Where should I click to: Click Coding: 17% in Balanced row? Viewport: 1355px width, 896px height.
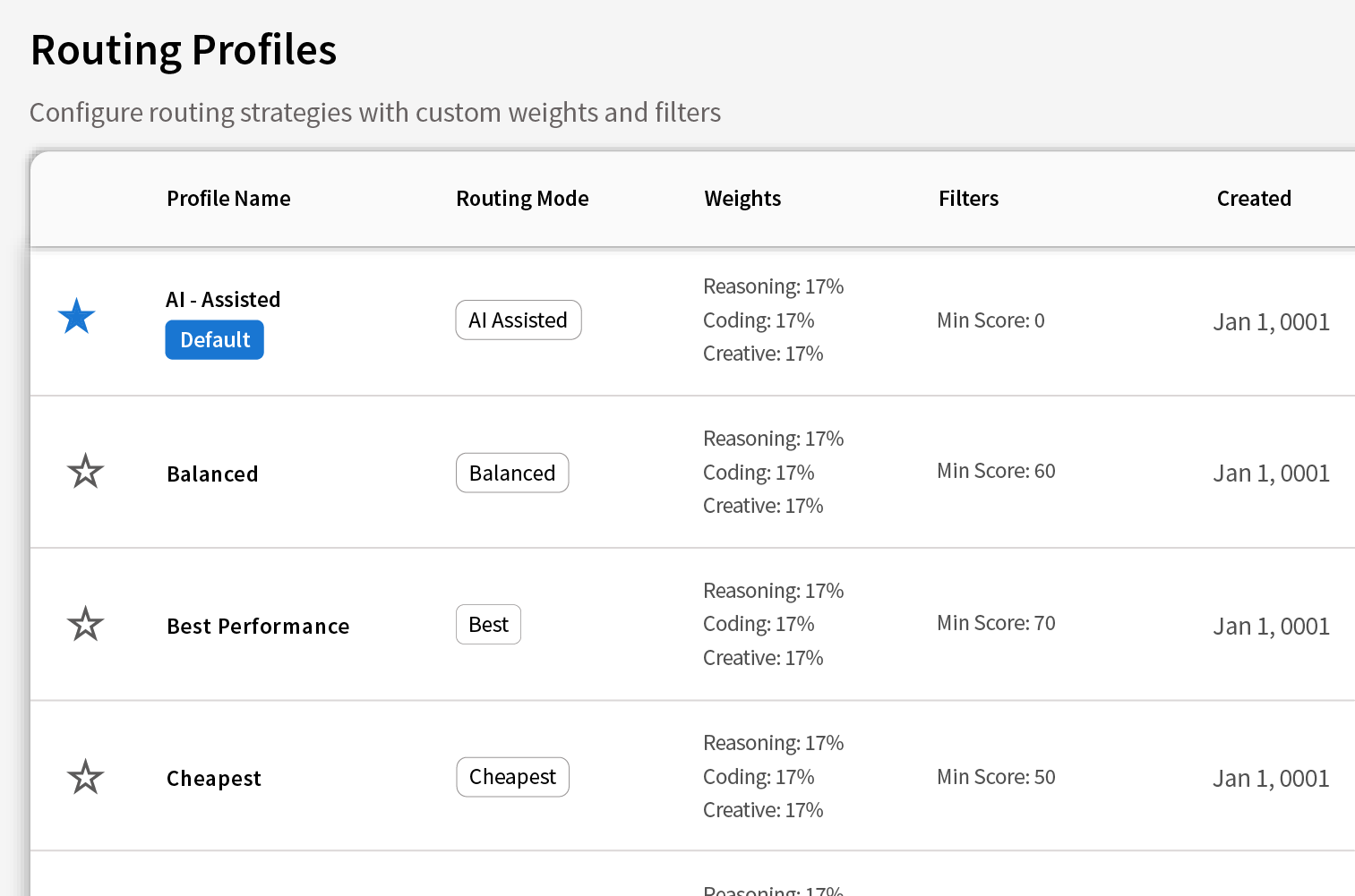[x=759, y=473]
